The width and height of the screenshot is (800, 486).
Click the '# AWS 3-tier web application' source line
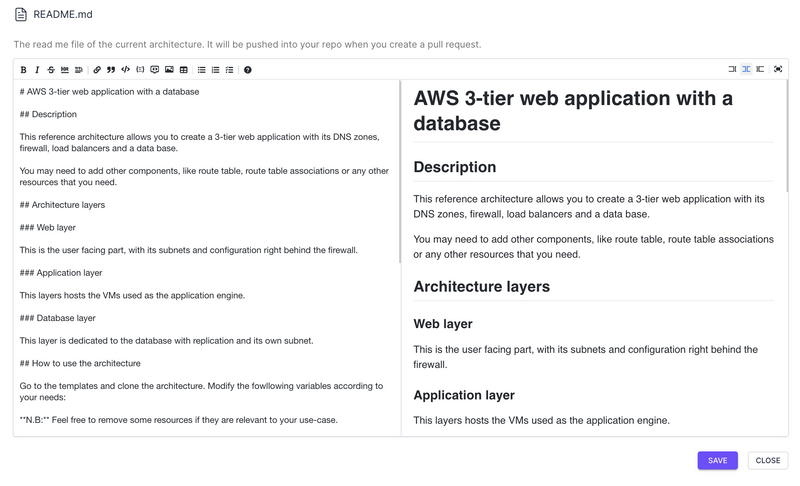pyautogui.click(x=109, y=92)
